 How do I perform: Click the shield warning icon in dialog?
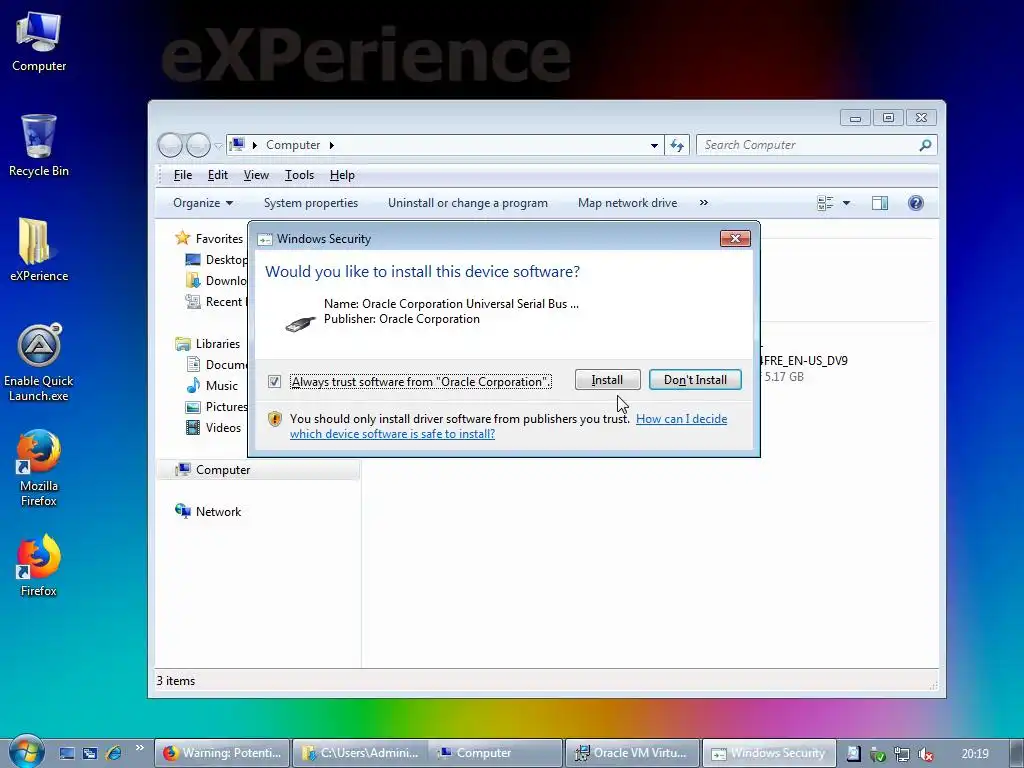point(275,419)
